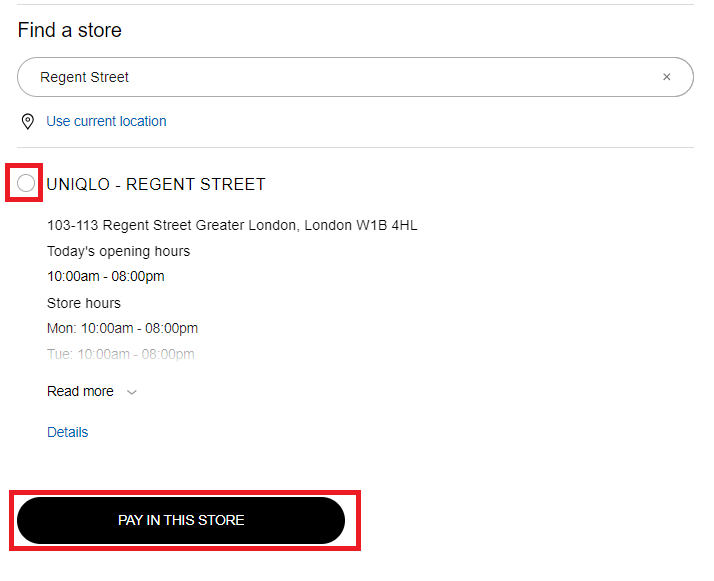Image resolution: width=714 pixels, height=581 pixels.
Task: Click the Tue: 10:00am - 08:00pm row
Action: pyautogui.click(x=121, y=354)
